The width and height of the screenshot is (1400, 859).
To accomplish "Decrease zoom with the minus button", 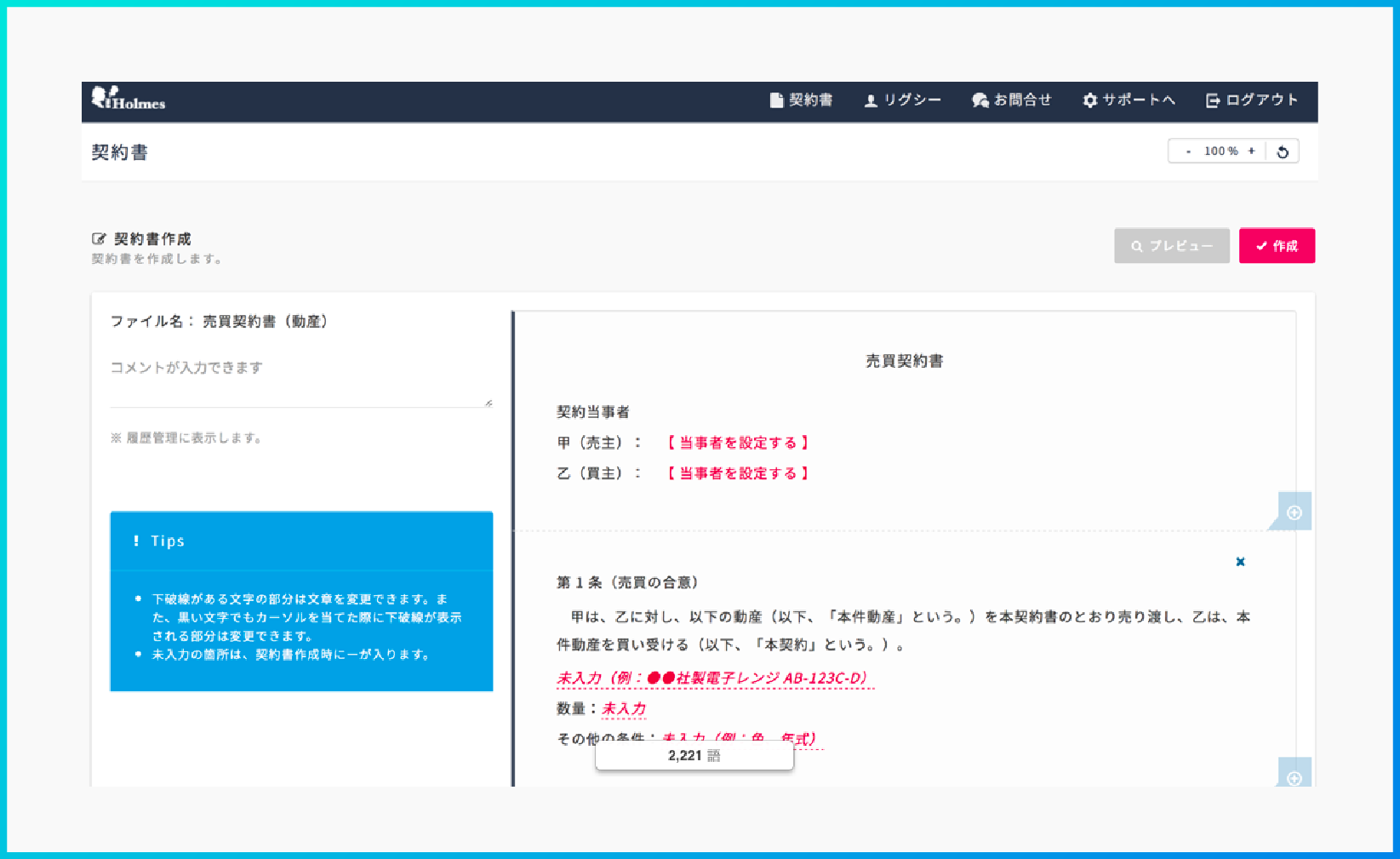I will pyautogui.click(x=1188, y=152).
